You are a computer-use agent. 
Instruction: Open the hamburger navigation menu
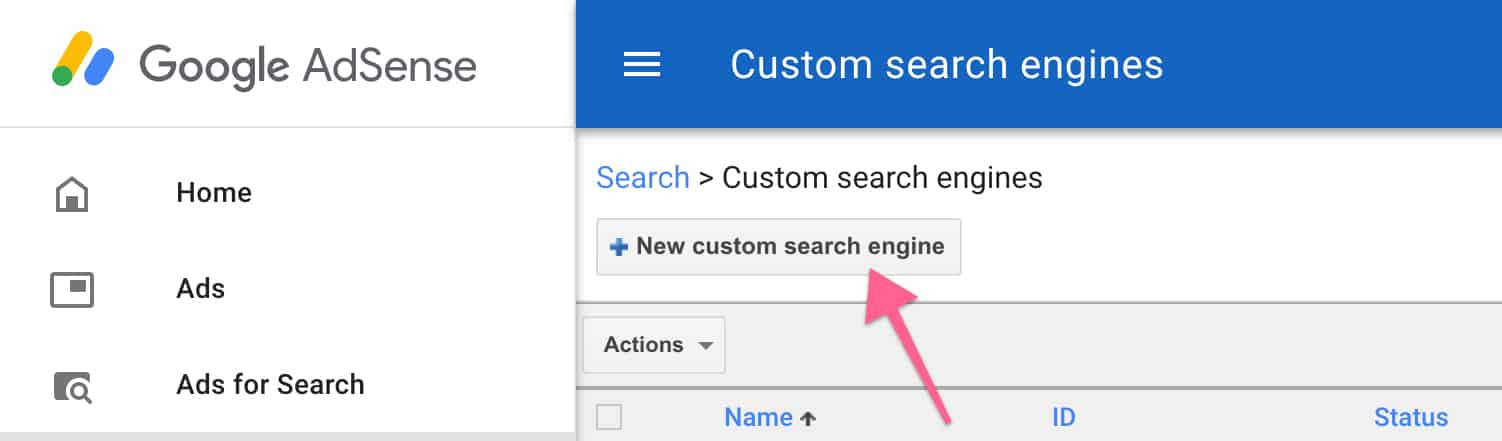(642, 65)
